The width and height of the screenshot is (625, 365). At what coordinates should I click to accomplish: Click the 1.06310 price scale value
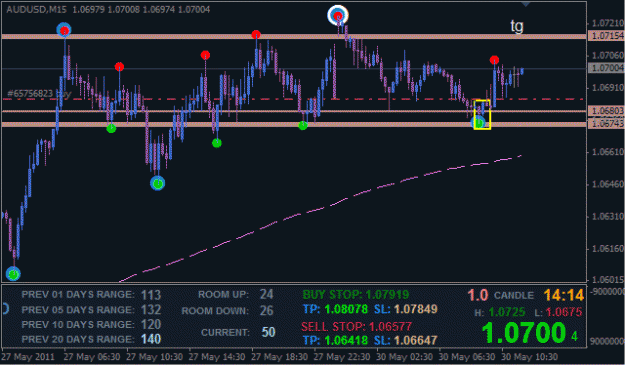point(607,216)
